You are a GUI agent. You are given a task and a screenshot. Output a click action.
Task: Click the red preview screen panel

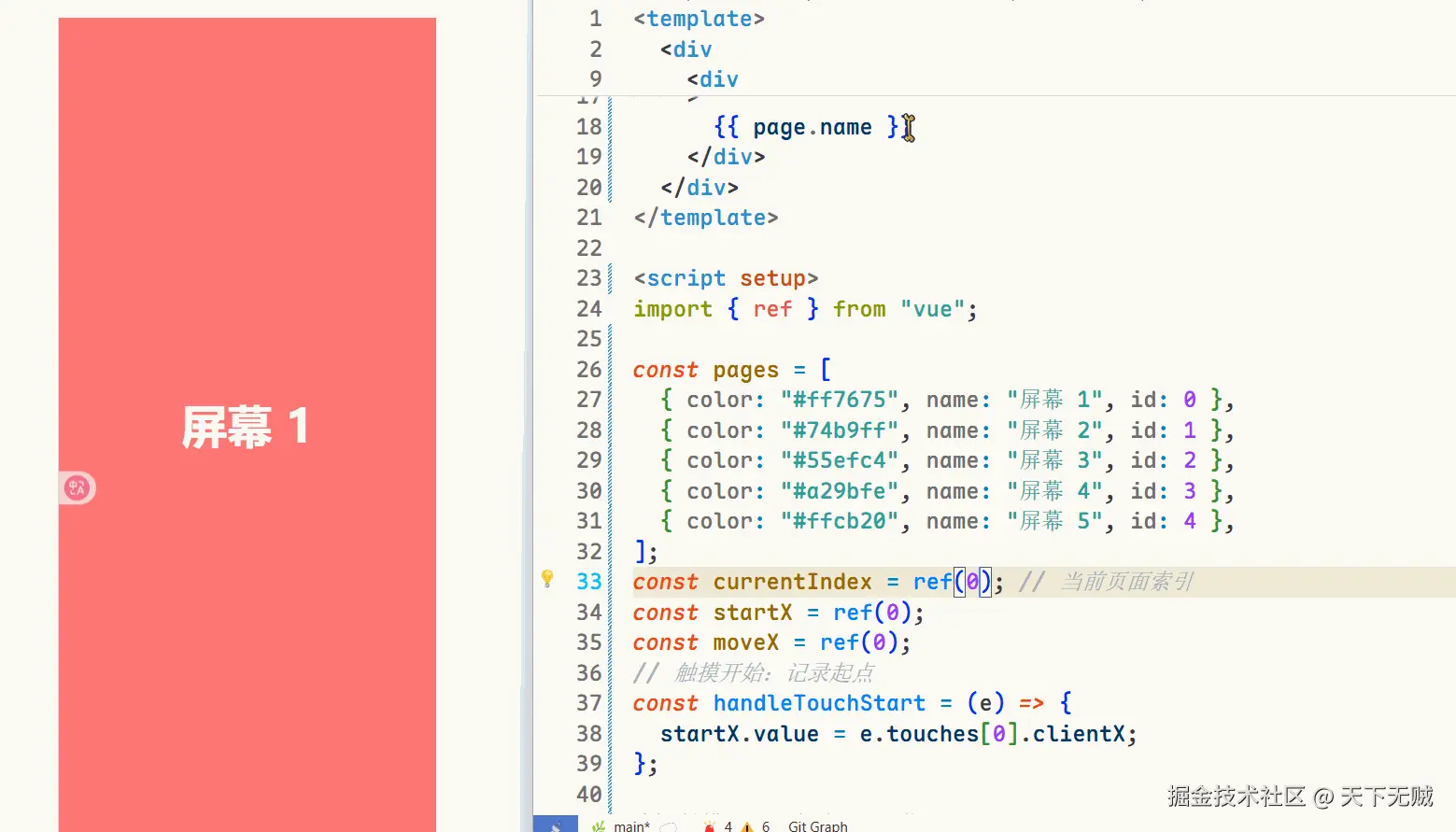coord(247,425)
